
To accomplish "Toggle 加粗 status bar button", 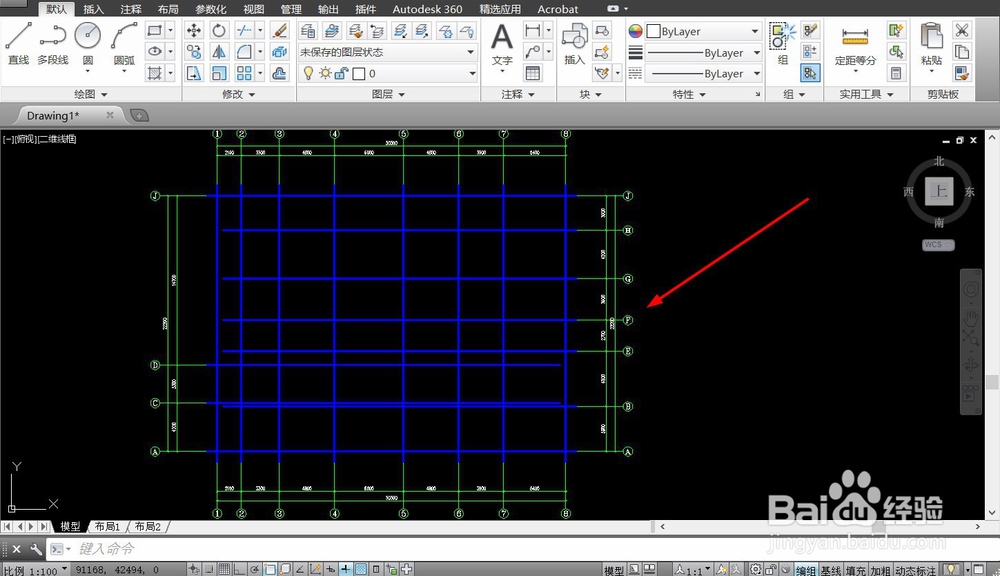I will [x=880, y=570].
